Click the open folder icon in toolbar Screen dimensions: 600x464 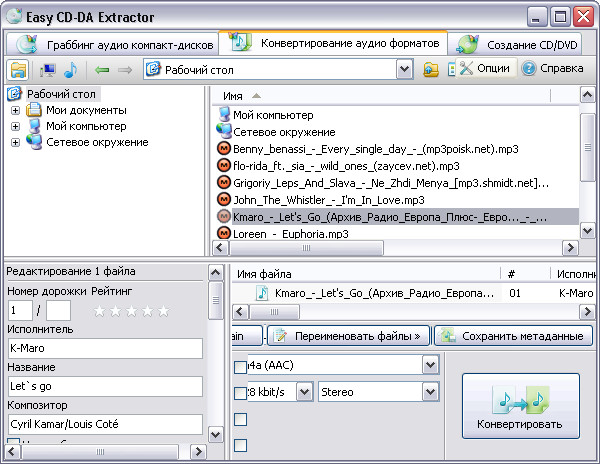pos(18,70)
